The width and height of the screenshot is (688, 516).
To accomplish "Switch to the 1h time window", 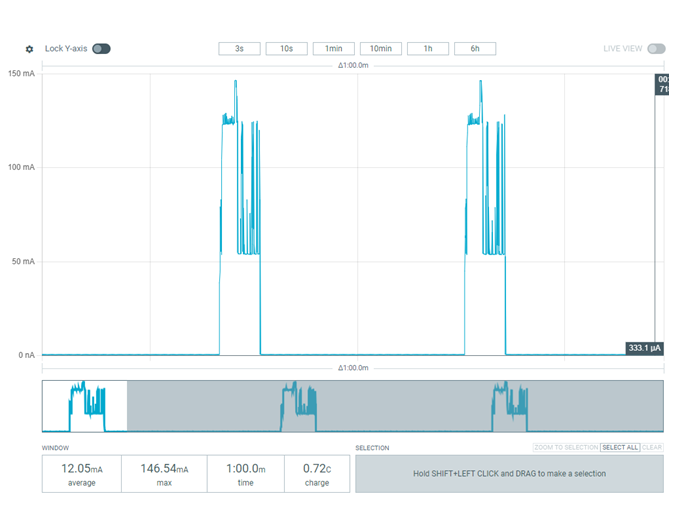I will [x=428, y=49].
